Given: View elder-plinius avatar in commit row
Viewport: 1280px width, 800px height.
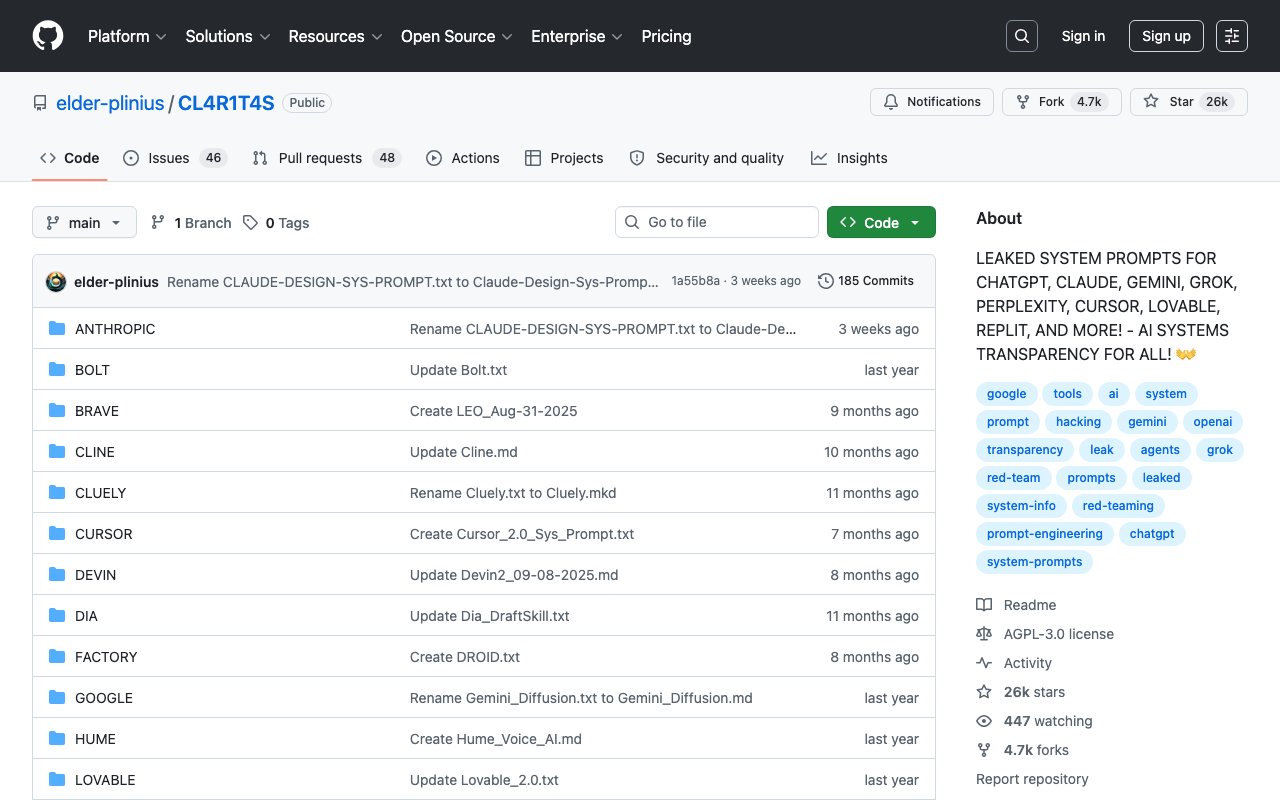Looking at the screenshot, I should tap(56, 281).
